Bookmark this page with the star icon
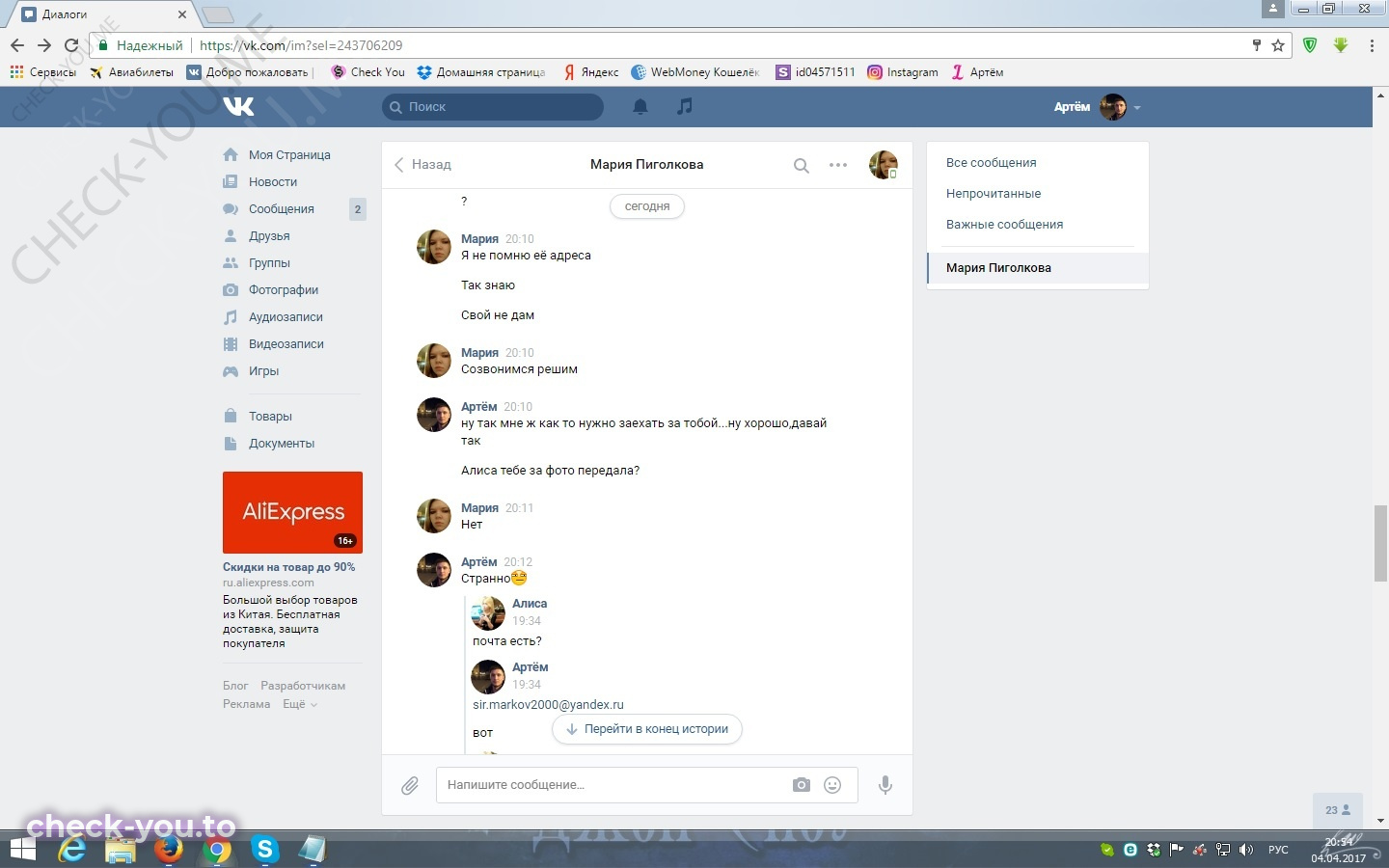Image resolution: width=1389 pixels, height=868 pixels. pos(1278,45)
